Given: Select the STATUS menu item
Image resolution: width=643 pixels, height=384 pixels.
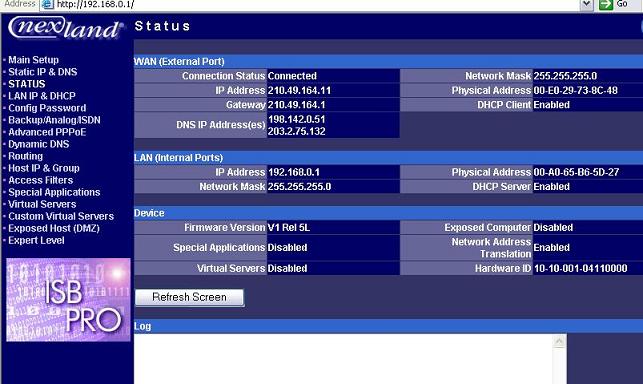Looking at the screenshot, I should (x=27, y=84).
